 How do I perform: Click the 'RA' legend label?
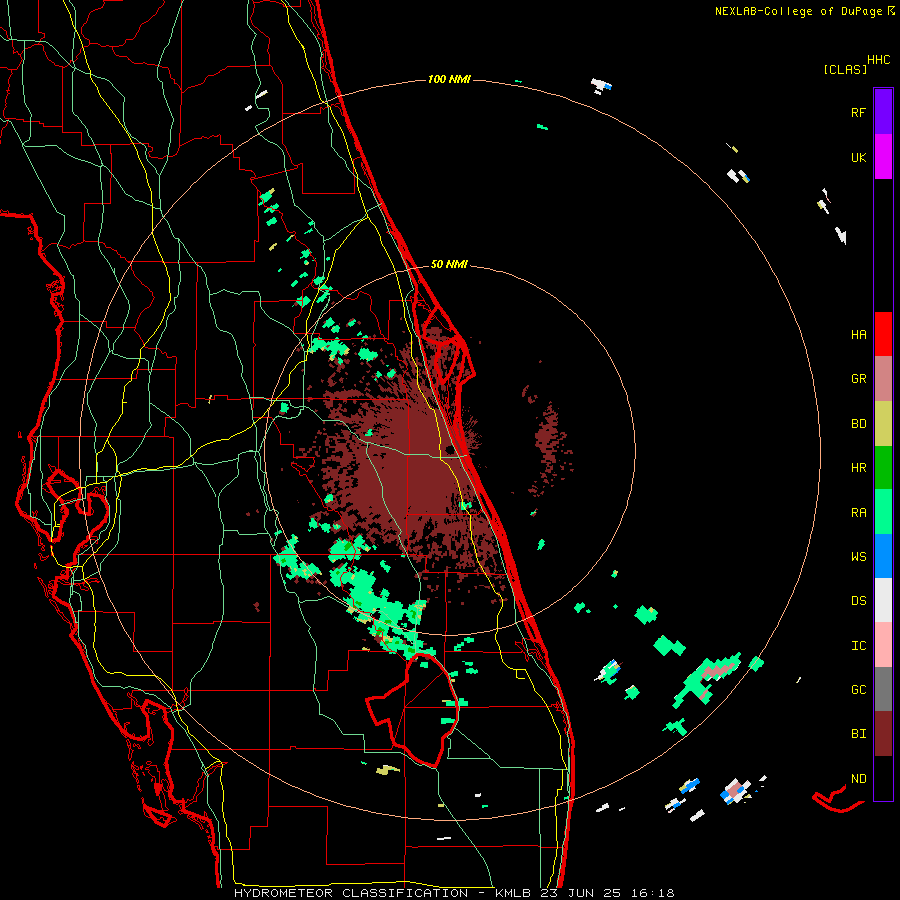[858, 513]
